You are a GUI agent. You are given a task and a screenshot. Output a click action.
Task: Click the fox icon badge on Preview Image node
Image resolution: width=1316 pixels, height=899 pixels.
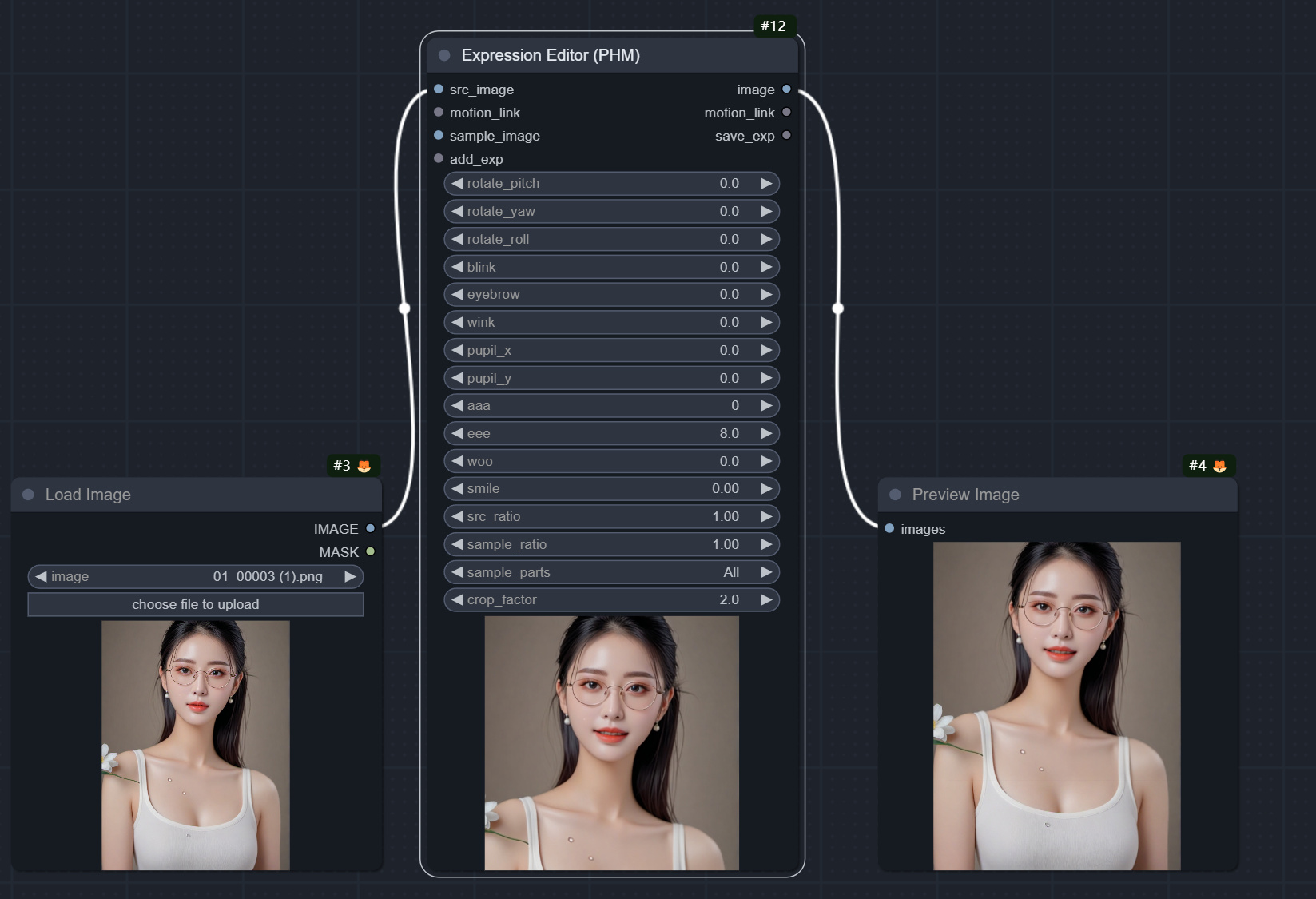1218,465
